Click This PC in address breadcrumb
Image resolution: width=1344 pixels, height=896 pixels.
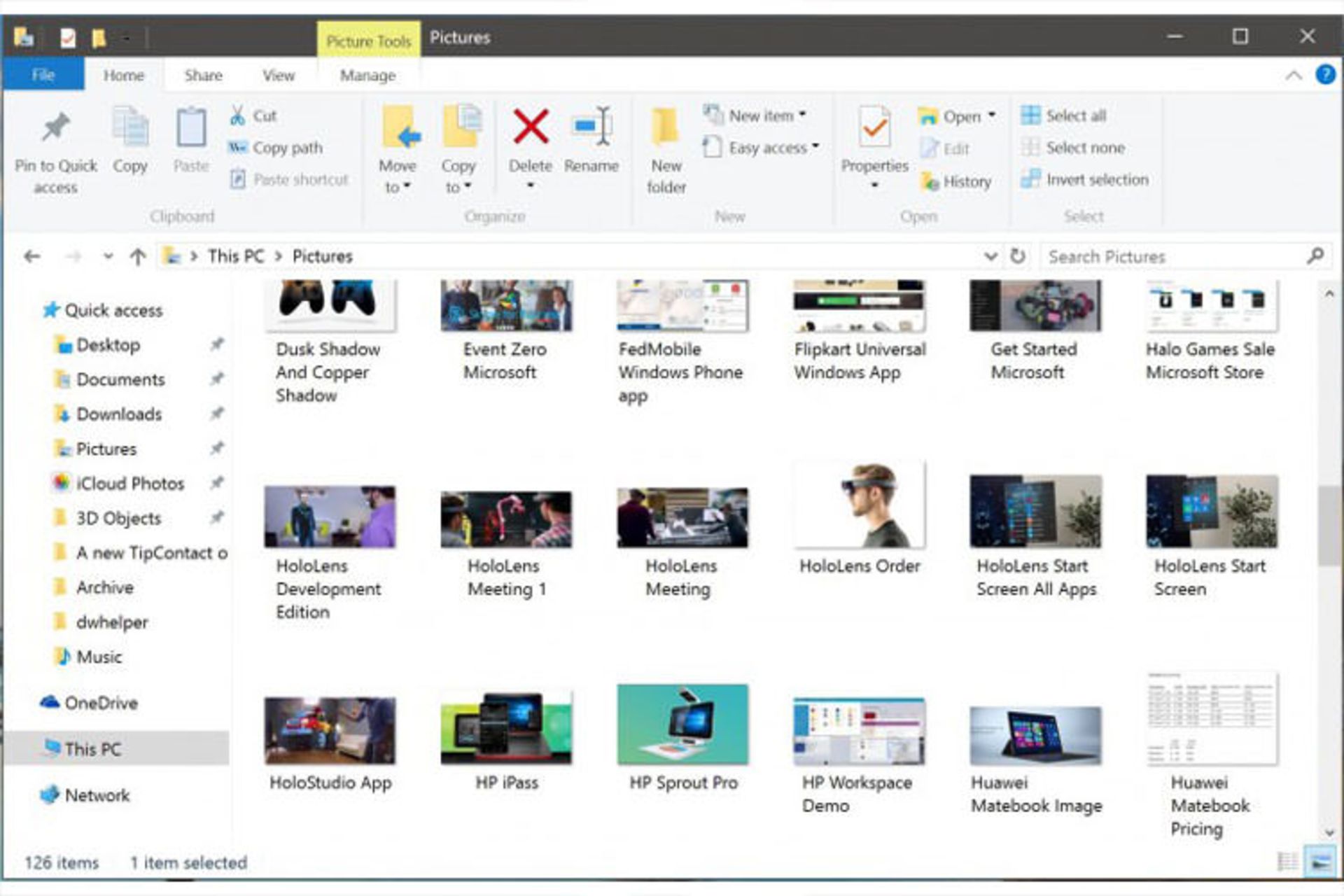pyautogui.click(x=236, y=256)
